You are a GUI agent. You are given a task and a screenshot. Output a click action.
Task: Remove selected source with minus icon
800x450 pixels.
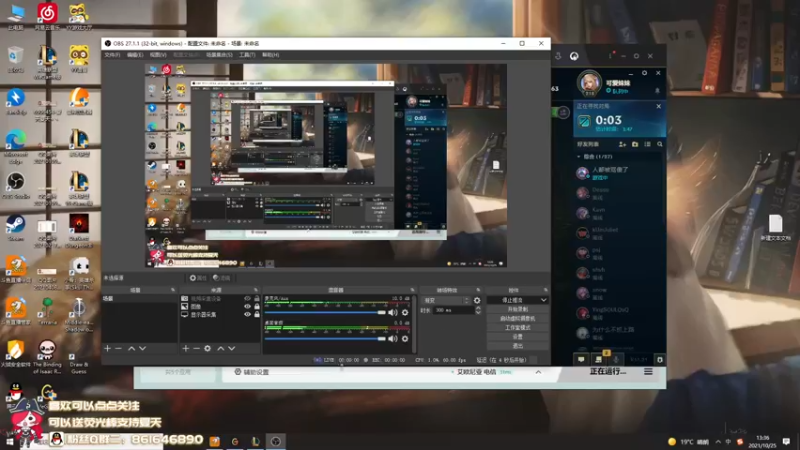[196, 348]
